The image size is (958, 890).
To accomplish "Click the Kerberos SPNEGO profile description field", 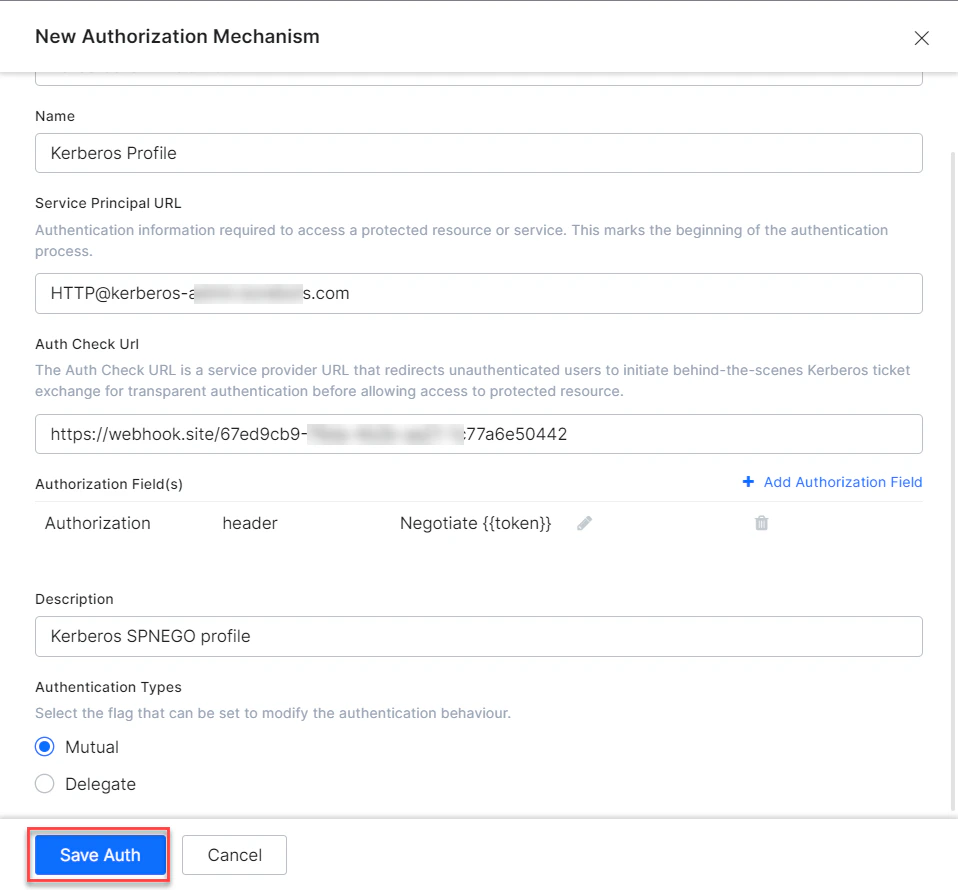I will [478, 636].
